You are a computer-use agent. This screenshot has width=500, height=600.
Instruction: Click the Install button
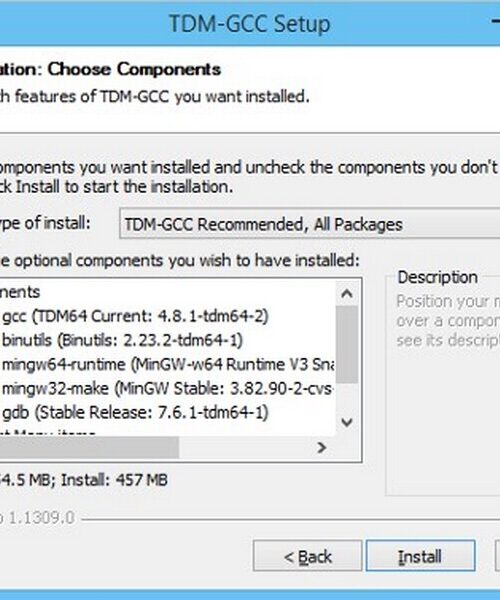tap(420, 556)
